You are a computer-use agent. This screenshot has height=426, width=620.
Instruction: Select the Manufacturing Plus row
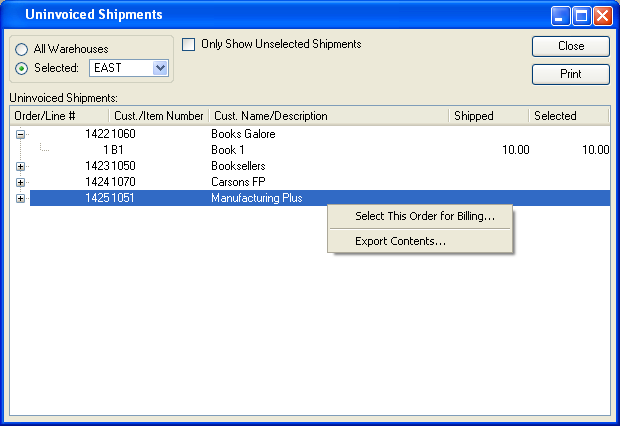coord(320,198)
